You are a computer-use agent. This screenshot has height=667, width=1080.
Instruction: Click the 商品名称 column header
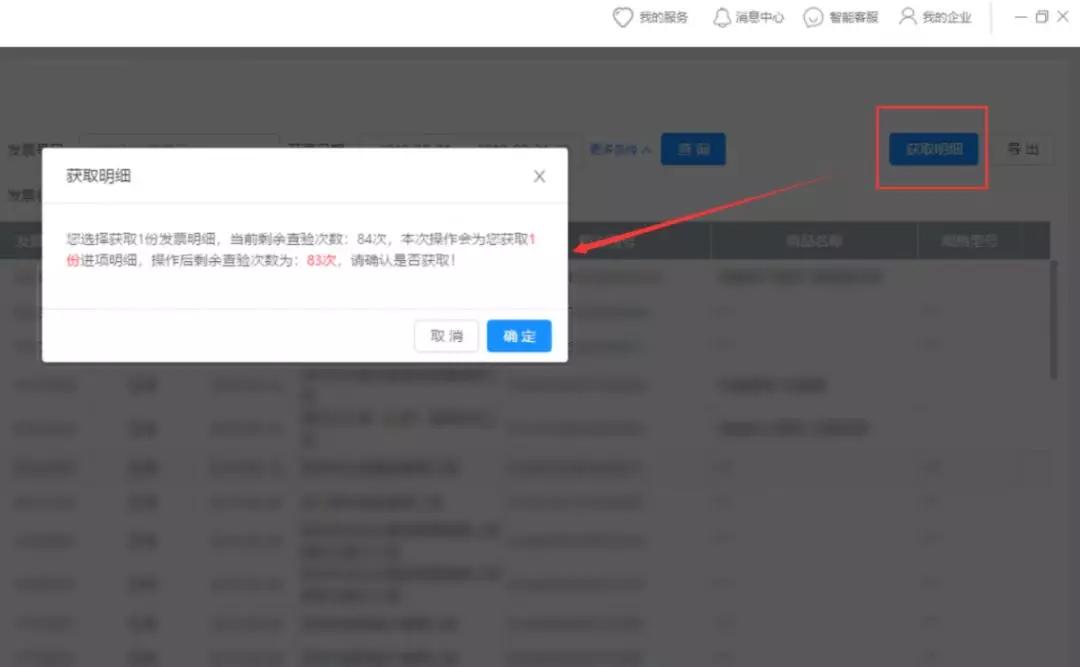tap(813, 240)
